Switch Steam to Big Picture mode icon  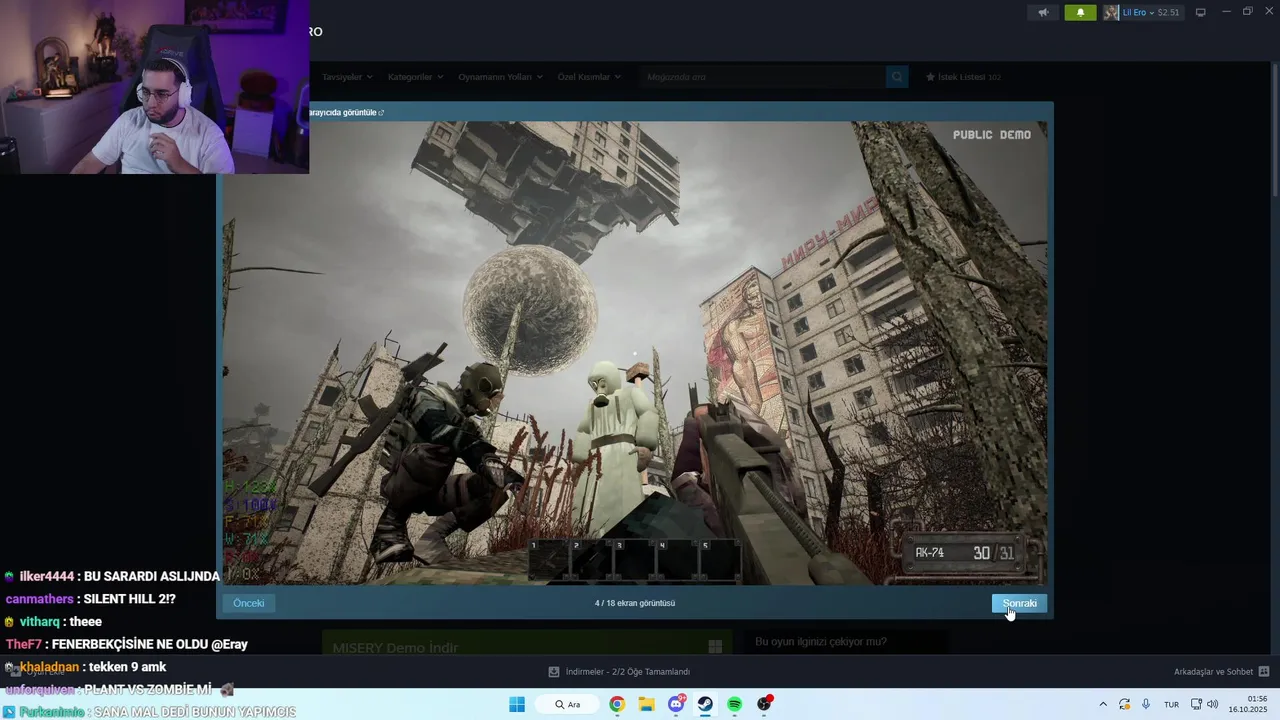1201,13
